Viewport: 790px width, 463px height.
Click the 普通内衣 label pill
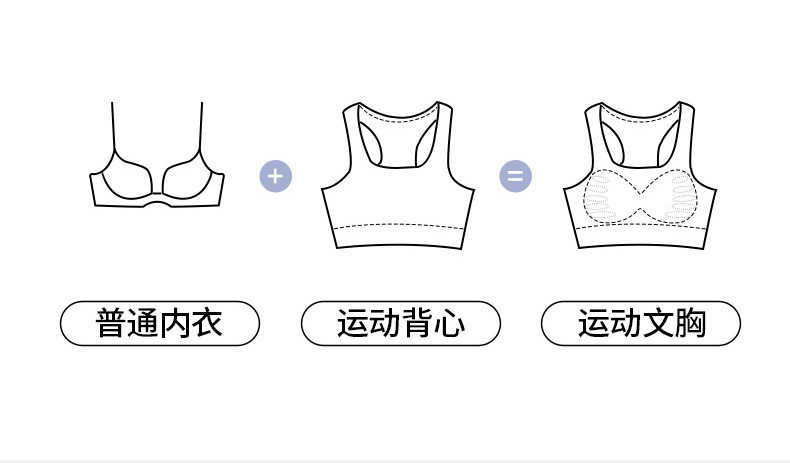click(x=160, y=323)
